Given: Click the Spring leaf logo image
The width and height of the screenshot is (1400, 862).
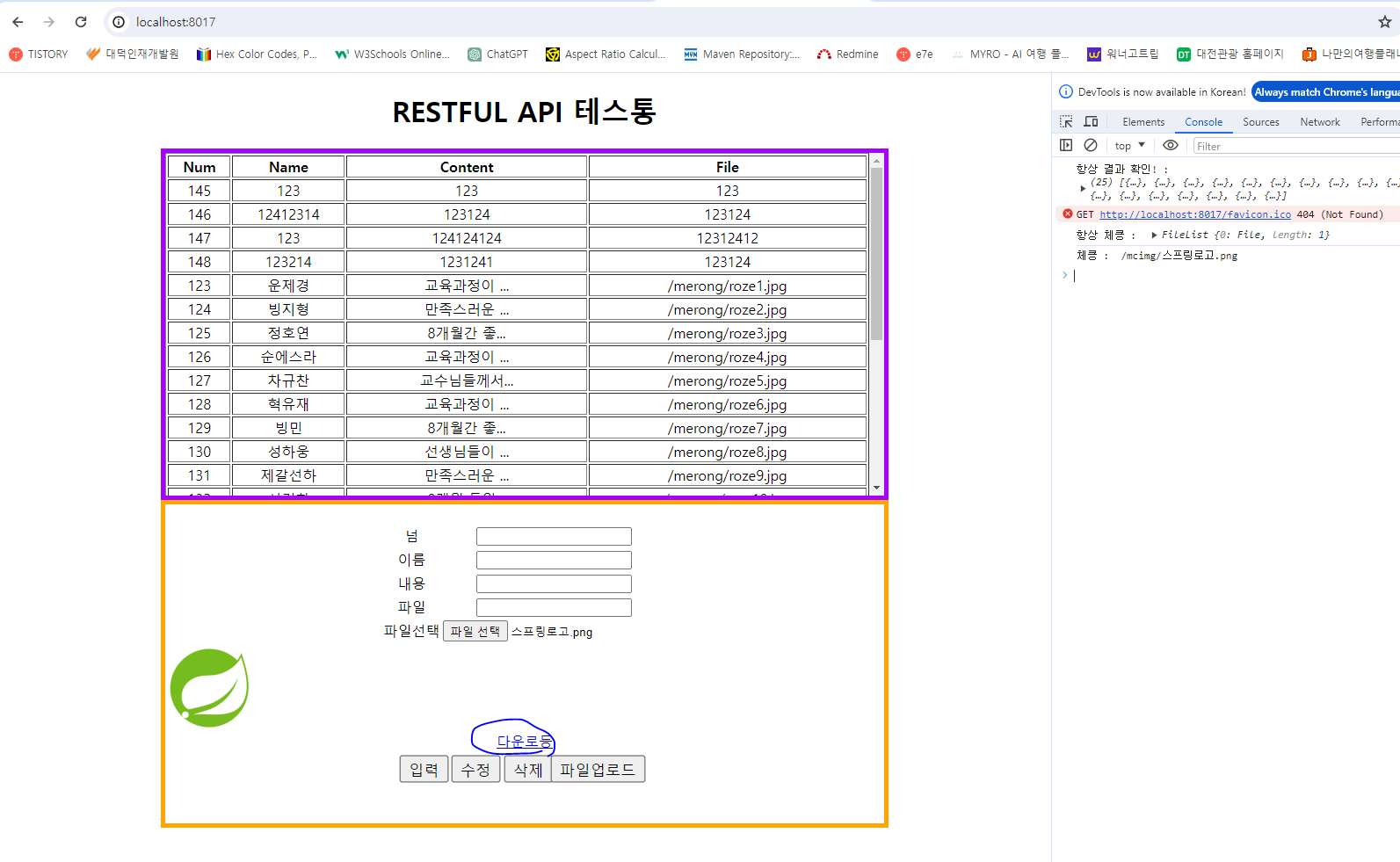Looking at the screenshot, I should (209, 688).
